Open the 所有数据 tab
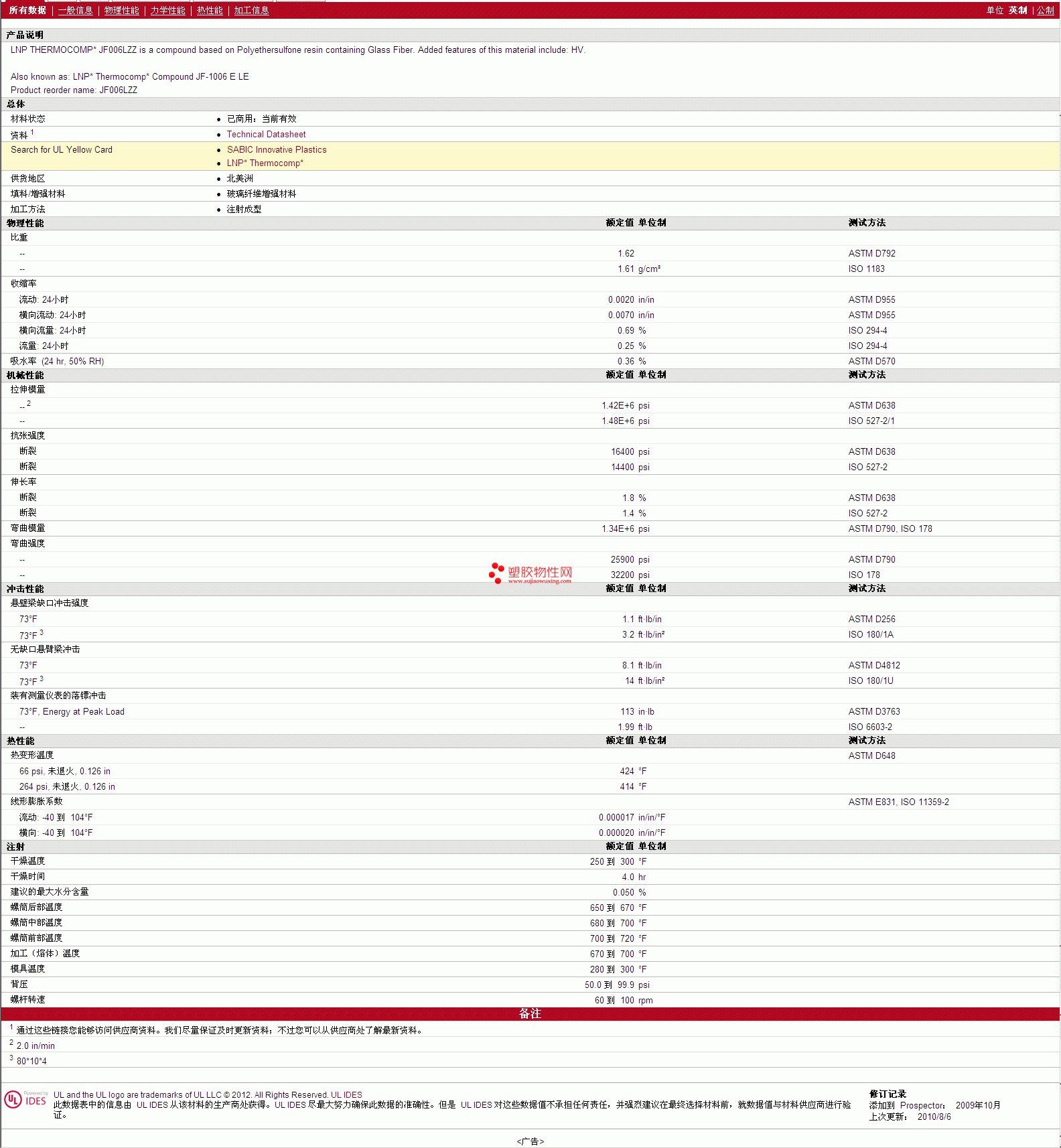Viewport: 1061px width, 1148px height. pyautogui.click(x=27, y=10)
